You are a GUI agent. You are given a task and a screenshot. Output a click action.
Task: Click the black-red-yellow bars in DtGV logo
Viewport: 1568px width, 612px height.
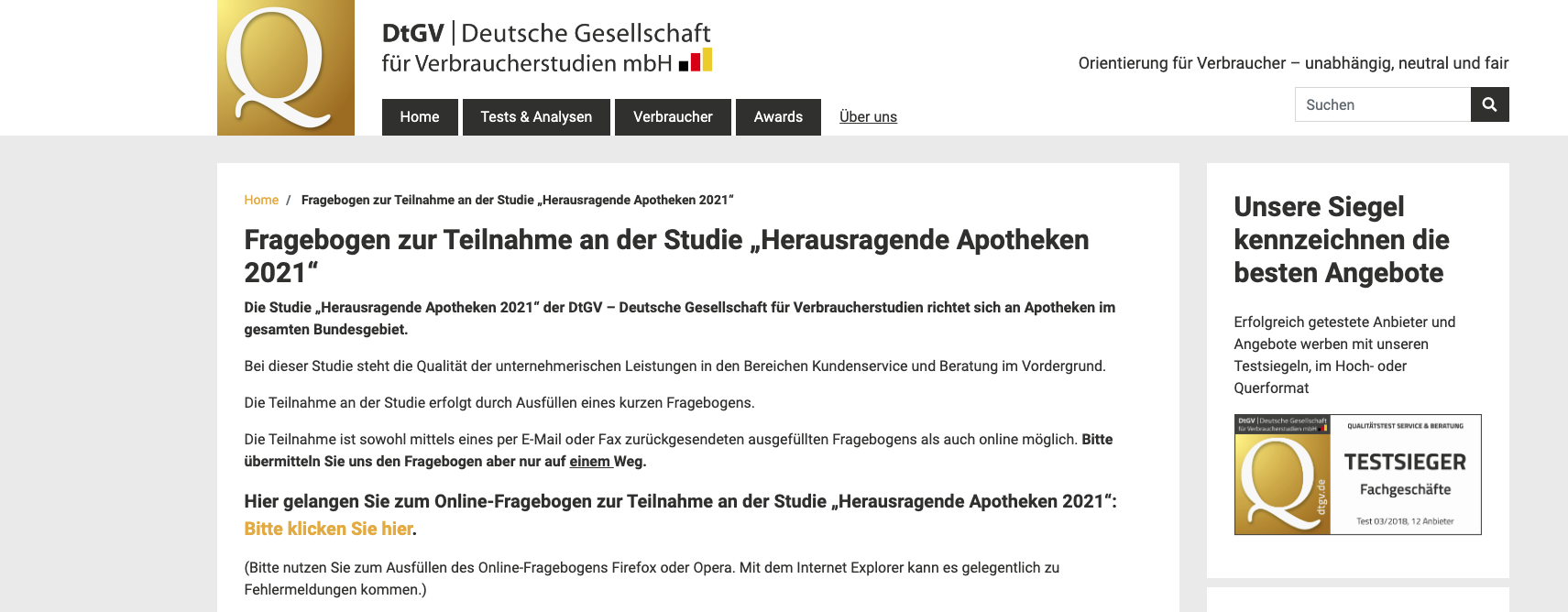pos(696,60)
